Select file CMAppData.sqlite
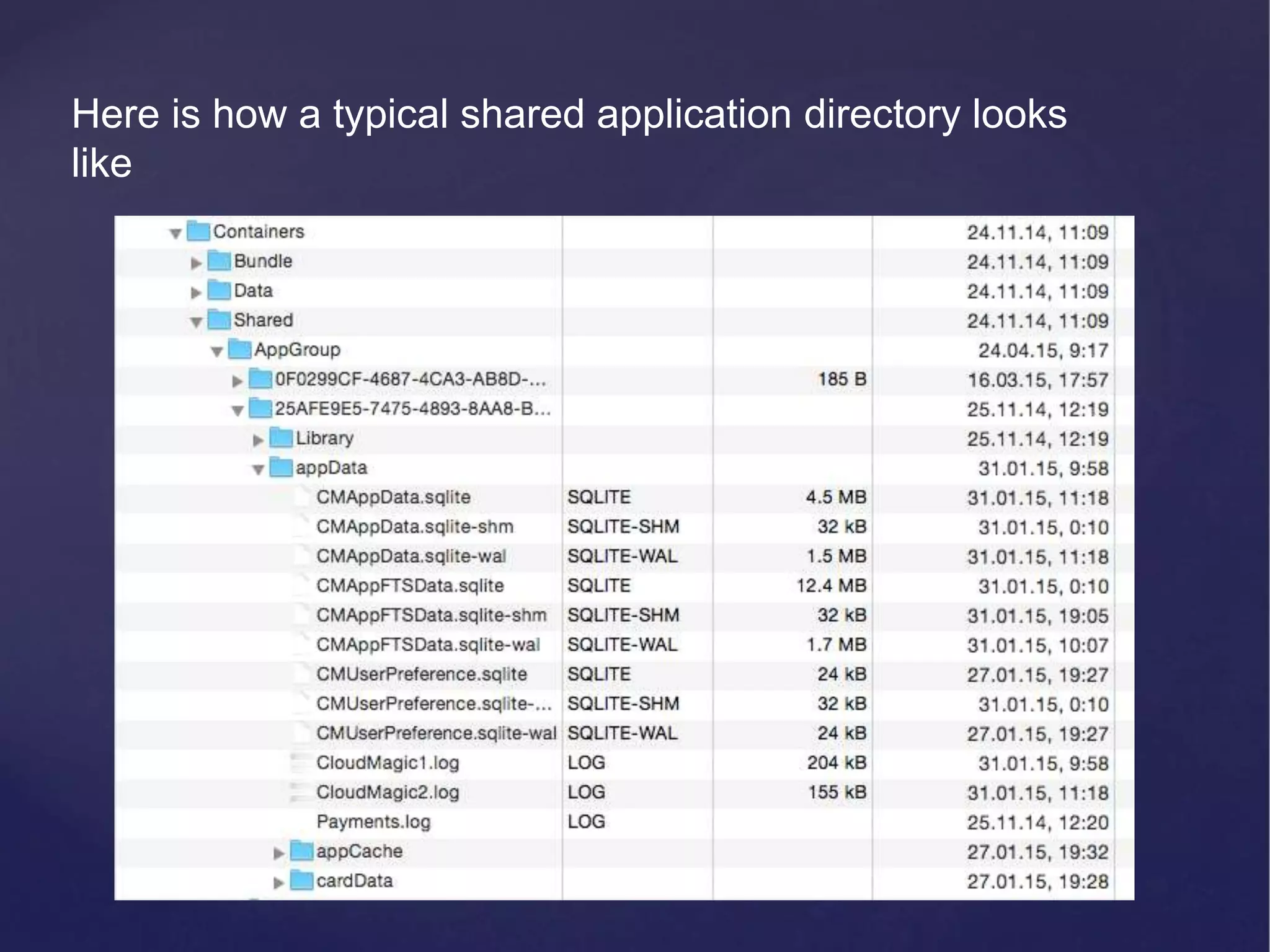 pyautogui.click(x=393, y=497)
